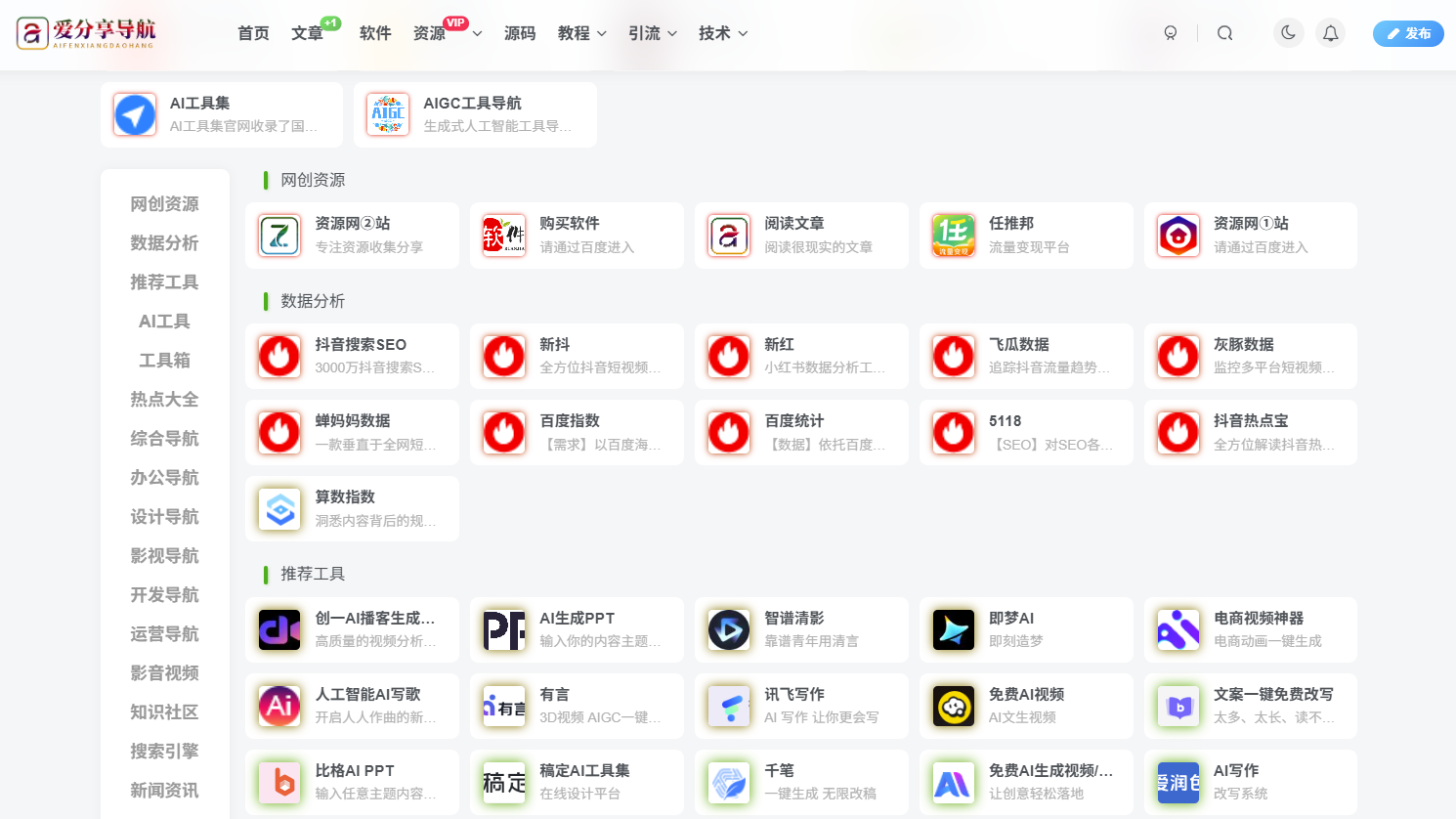Click the 文案一键免费改写 icon

tap(1178, 707)
